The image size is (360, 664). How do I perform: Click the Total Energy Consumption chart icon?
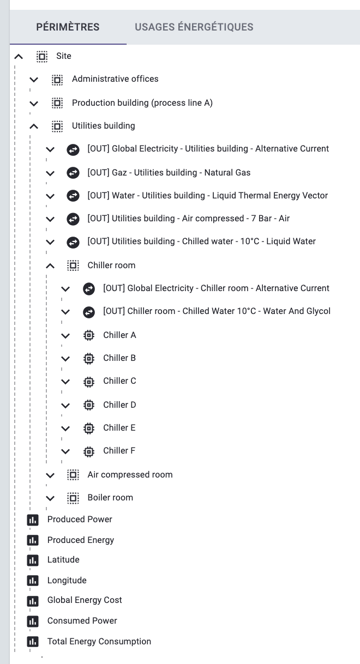click(x=33, y=642)
